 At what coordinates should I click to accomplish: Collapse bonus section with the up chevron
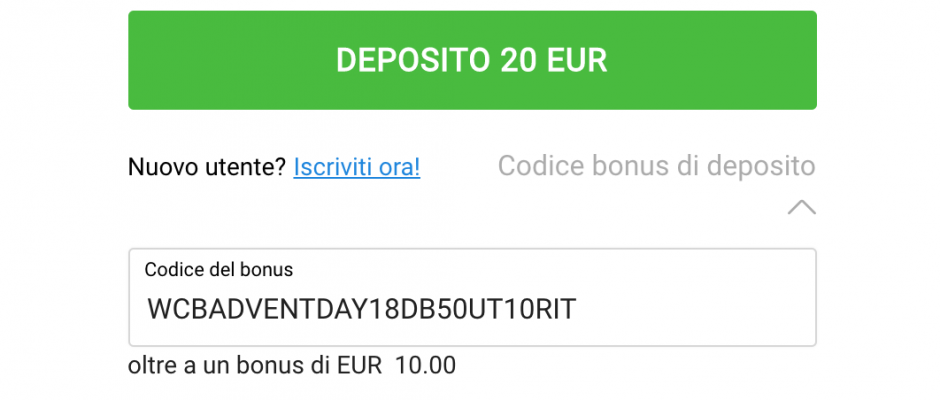802,207
